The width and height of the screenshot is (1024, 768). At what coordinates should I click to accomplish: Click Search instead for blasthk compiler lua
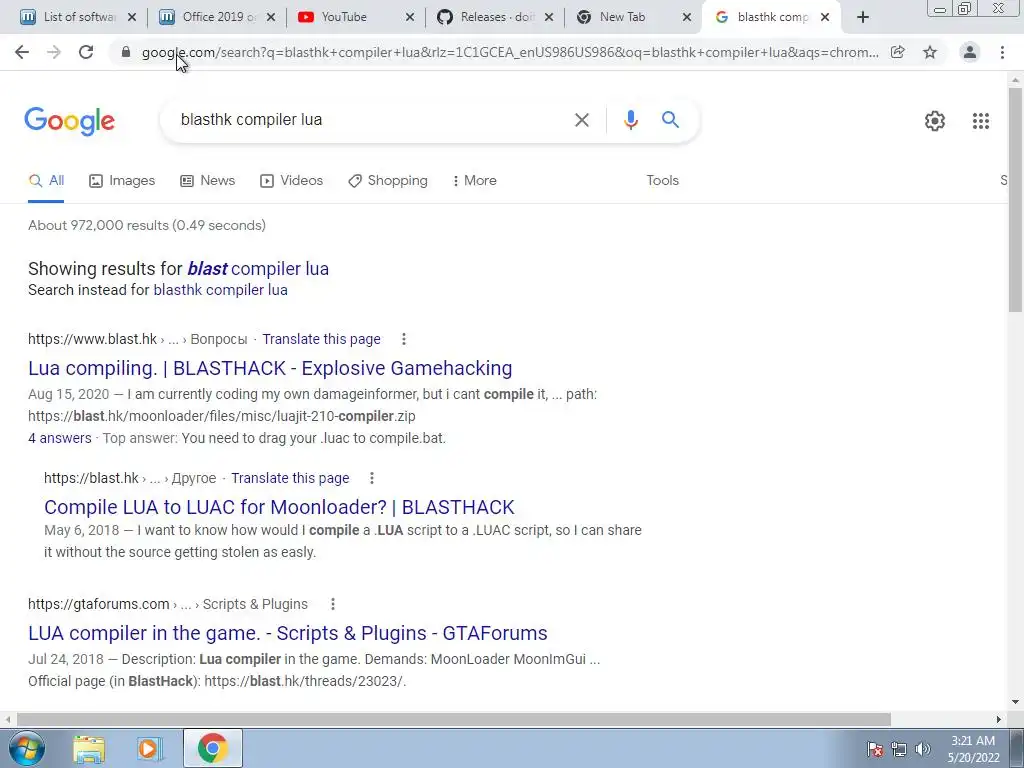point(220,290)
